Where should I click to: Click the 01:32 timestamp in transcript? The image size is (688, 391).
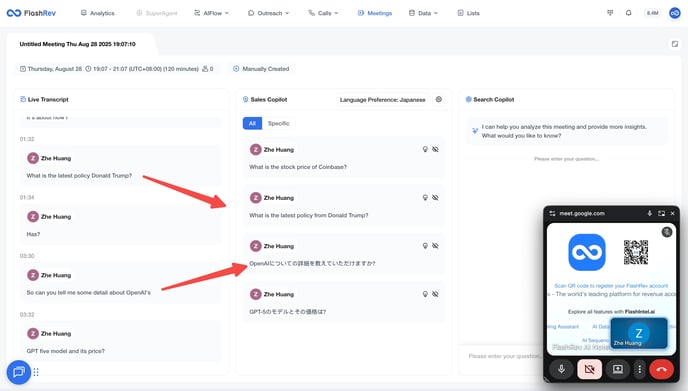[27, 139]
